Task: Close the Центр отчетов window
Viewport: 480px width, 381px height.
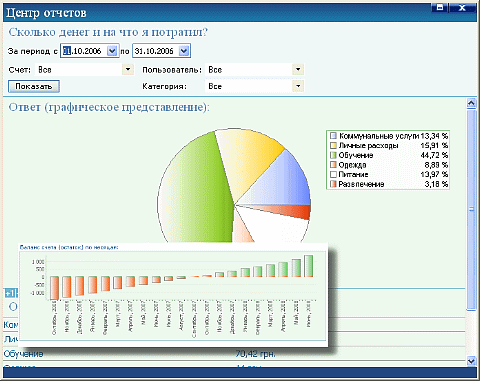Action: (x=462, y=8)
